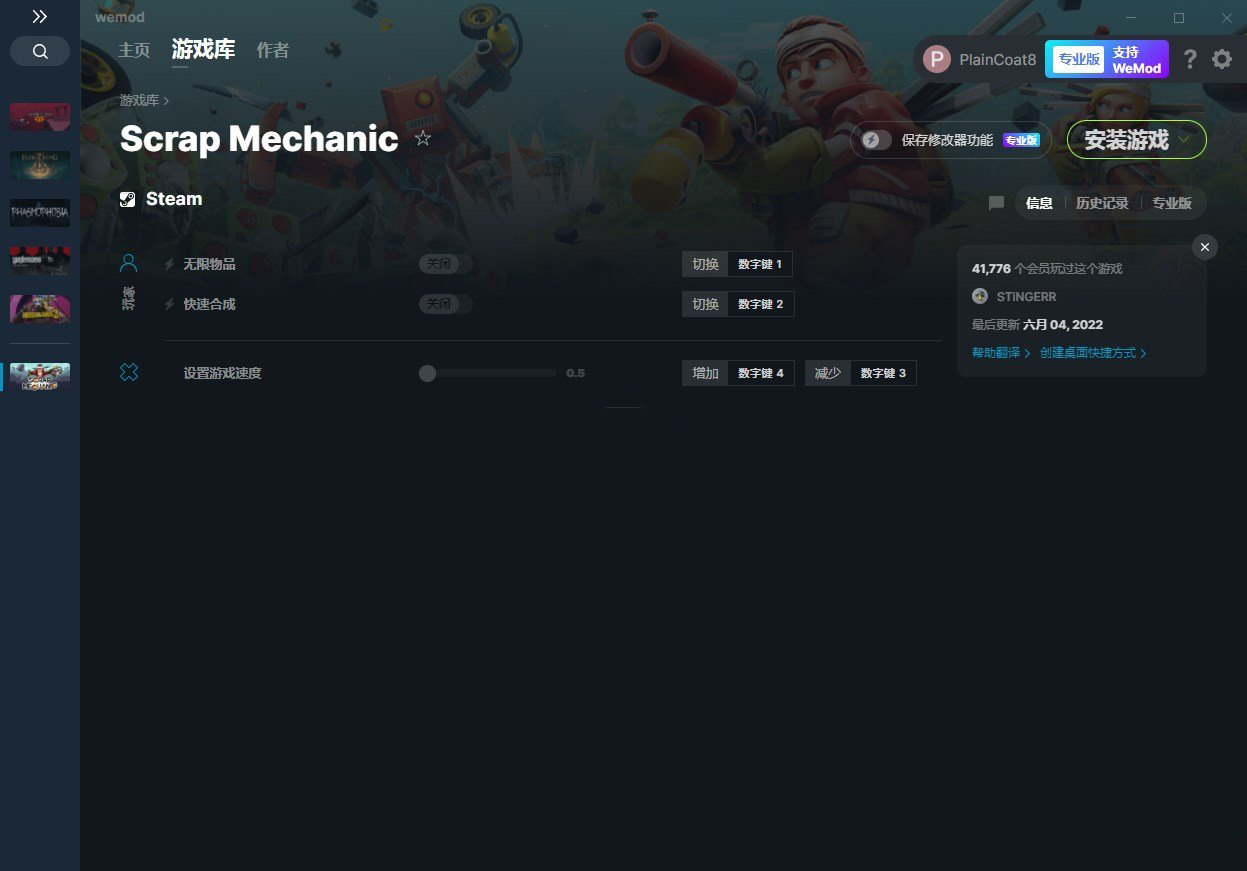The width and height of the screenshot is (1247, 871).
Task: Click the 快速合成 cheat label
Action: click(209, 304)
